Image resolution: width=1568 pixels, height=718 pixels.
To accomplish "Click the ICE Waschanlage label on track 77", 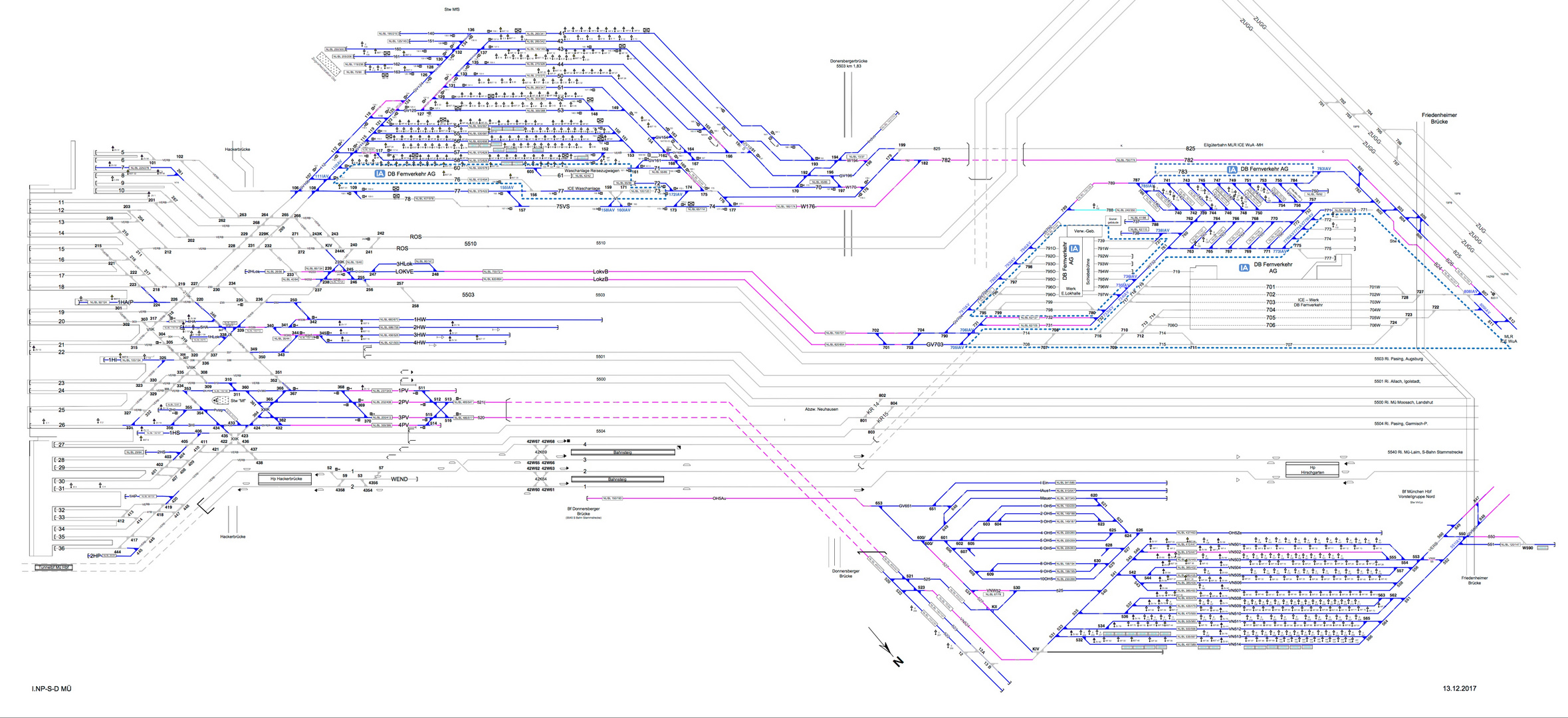I will coord(583,189).
